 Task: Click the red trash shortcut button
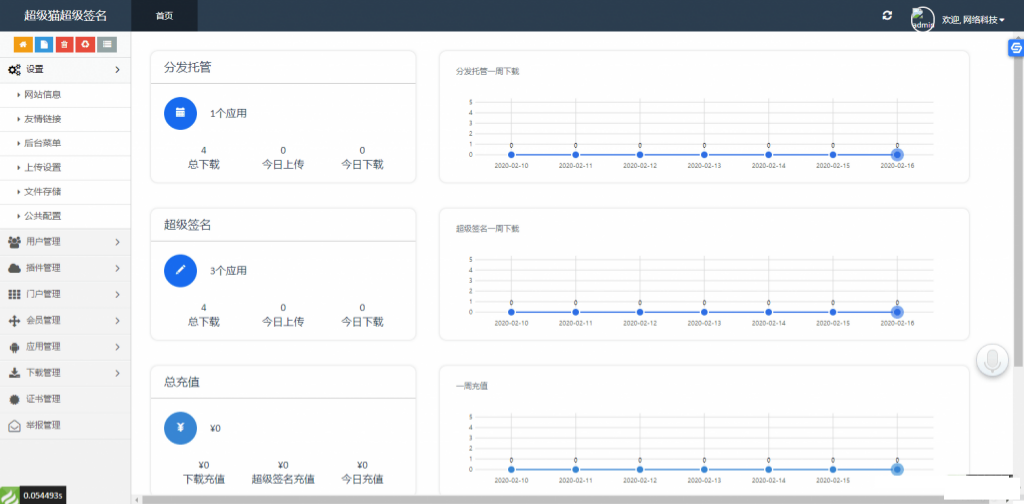coord(64,44)
